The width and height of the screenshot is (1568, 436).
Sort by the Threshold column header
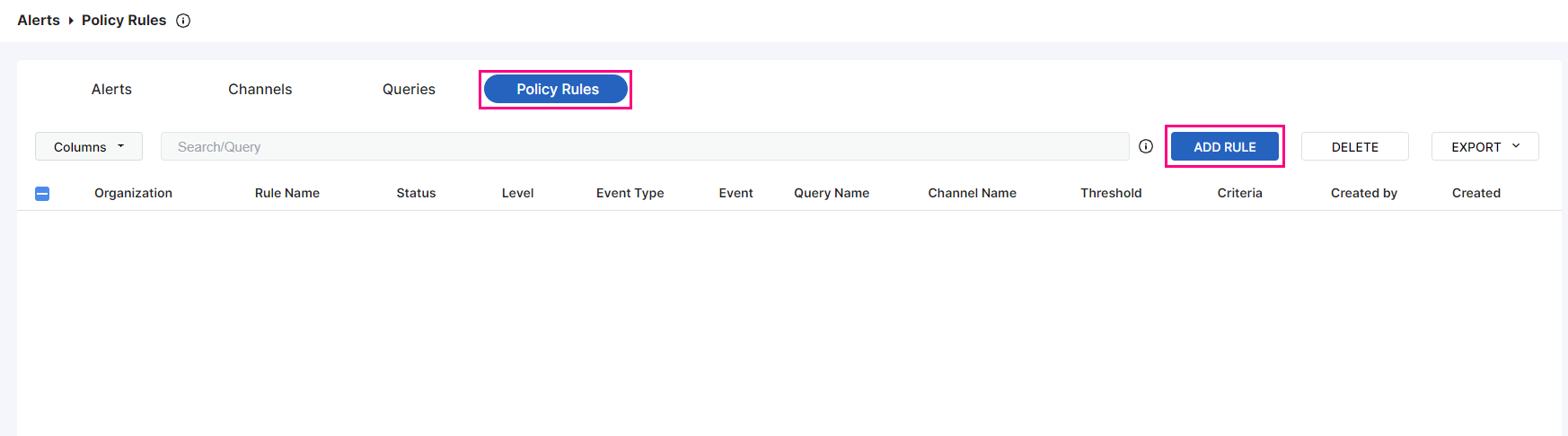point(1111,193)
